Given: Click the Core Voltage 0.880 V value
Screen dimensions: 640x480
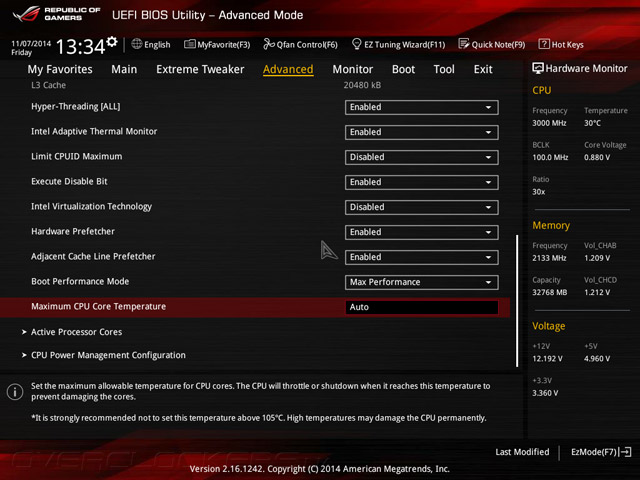Looking at the screenshot, I should (x=597, y=158).
